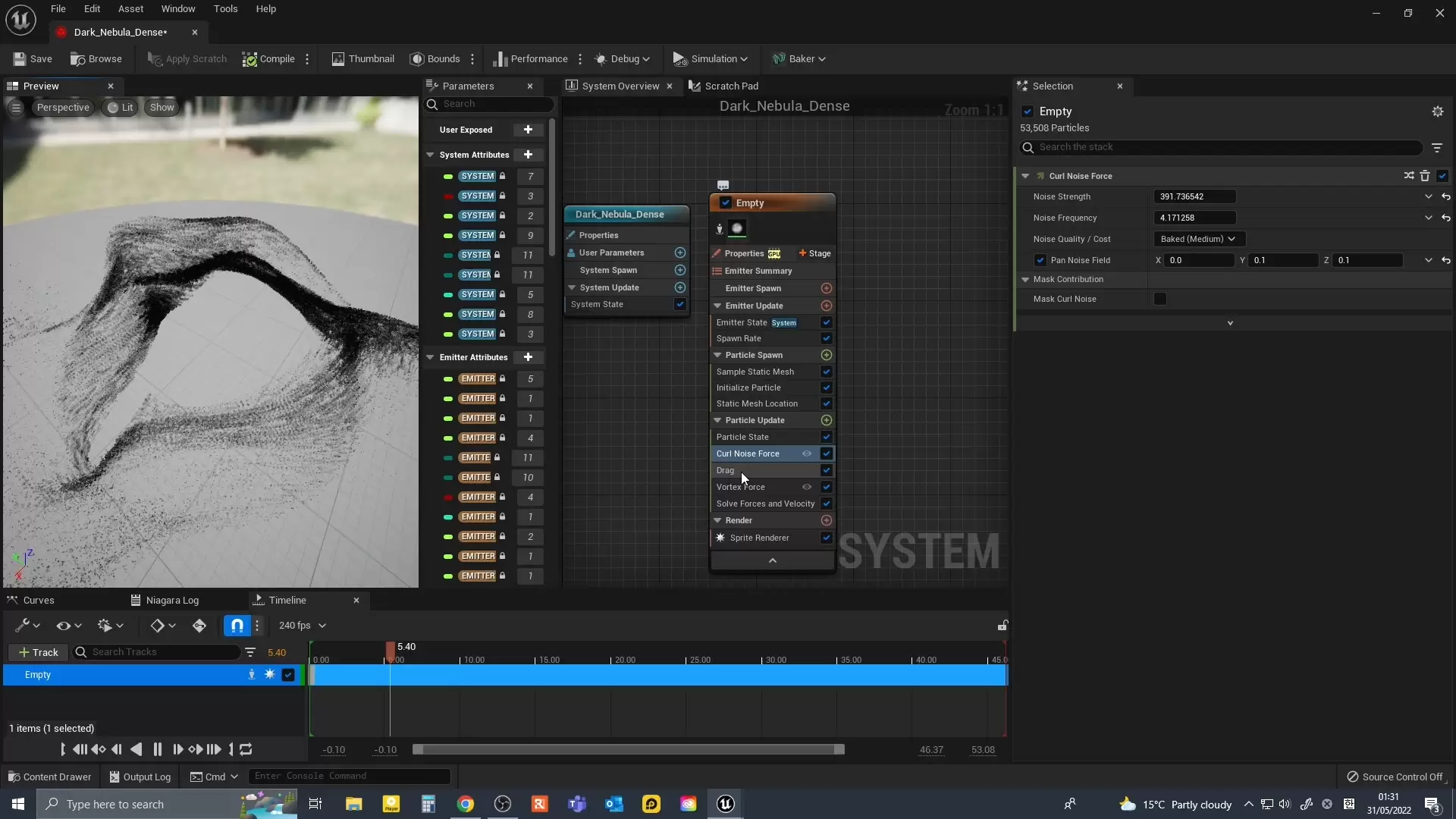Viewport: 1456px width, 819px height.
Task: Click the Add Track button
Action: 38,652
